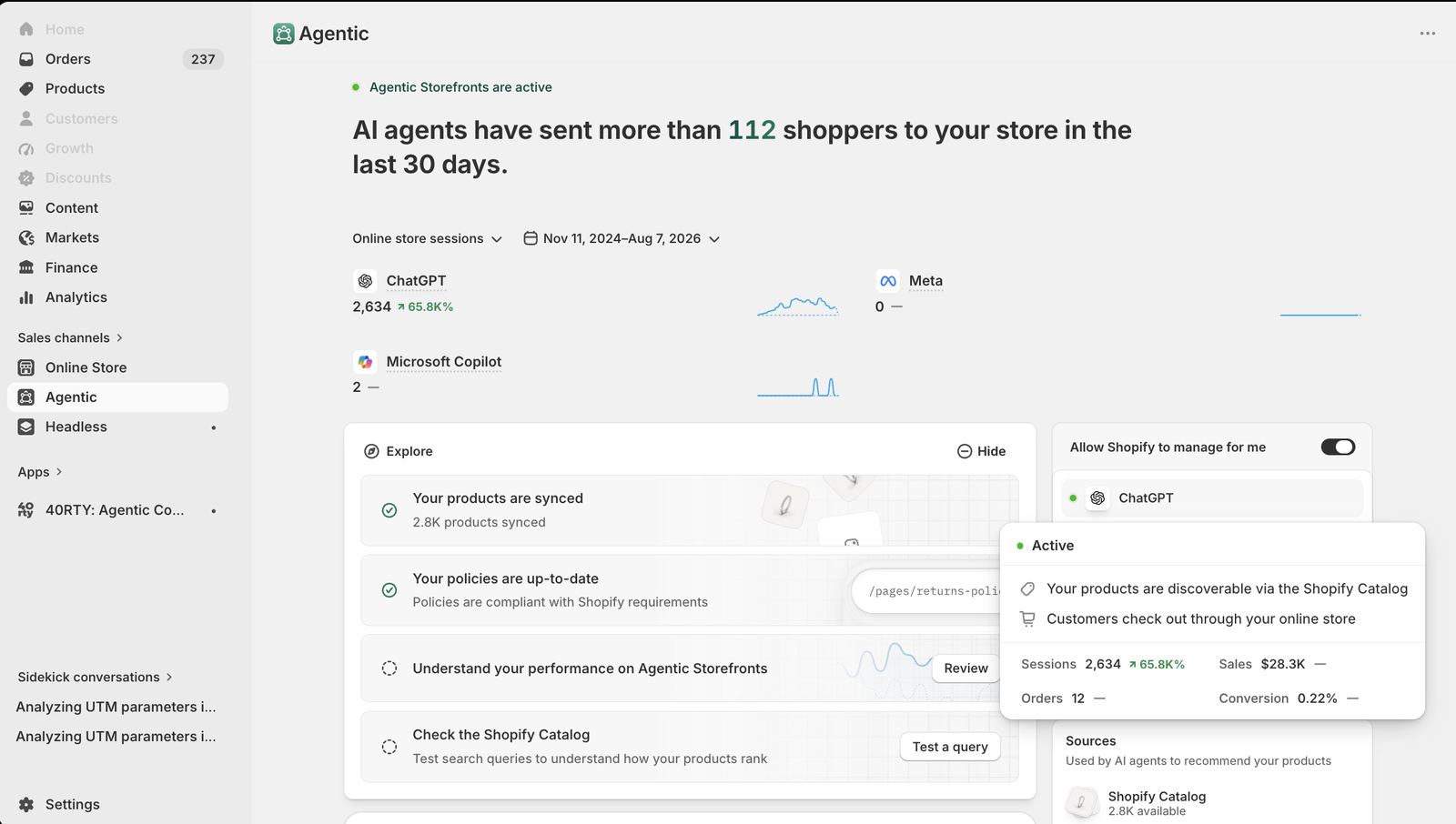Click the policies up-to-date checkmark
This screenshot has width=1456, height=824.
[x=389, y=590]
